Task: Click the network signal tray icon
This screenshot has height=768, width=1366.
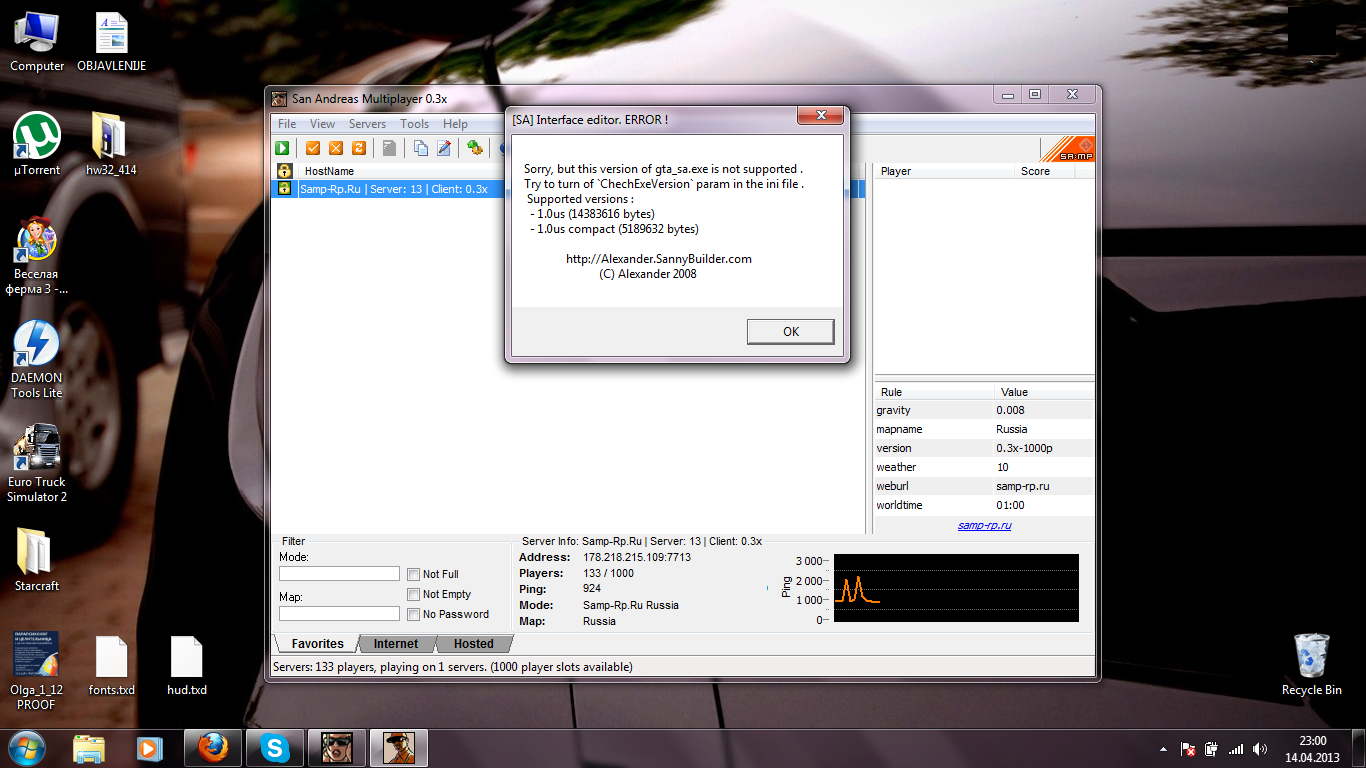Action: (1236, 749)
